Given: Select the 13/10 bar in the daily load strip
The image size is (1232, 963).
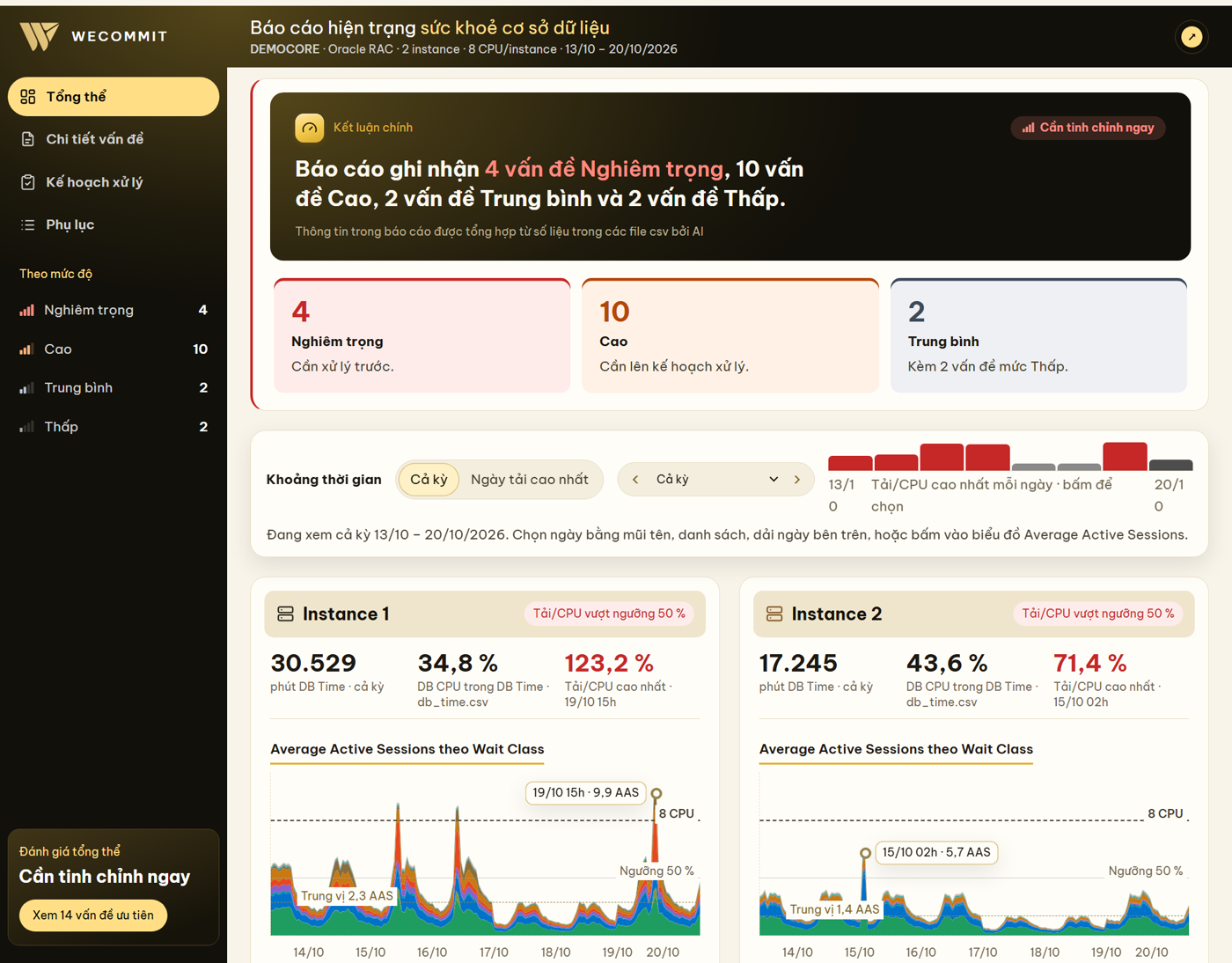Looking at the screenshot, I should pyautogui.click(x=850, y=463).
